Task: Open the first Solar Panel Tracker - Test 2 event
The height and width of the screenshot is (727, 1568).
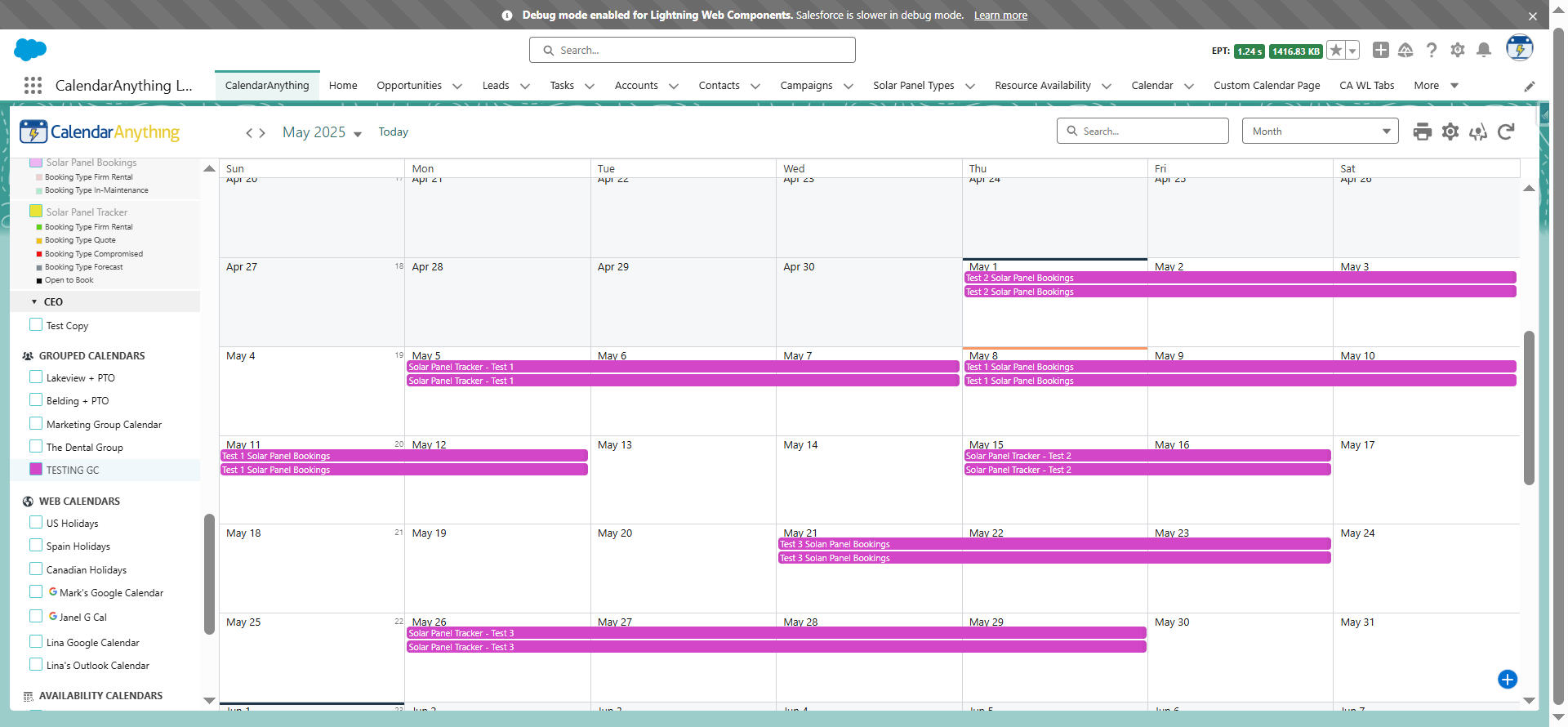Action: (1147, 456)
